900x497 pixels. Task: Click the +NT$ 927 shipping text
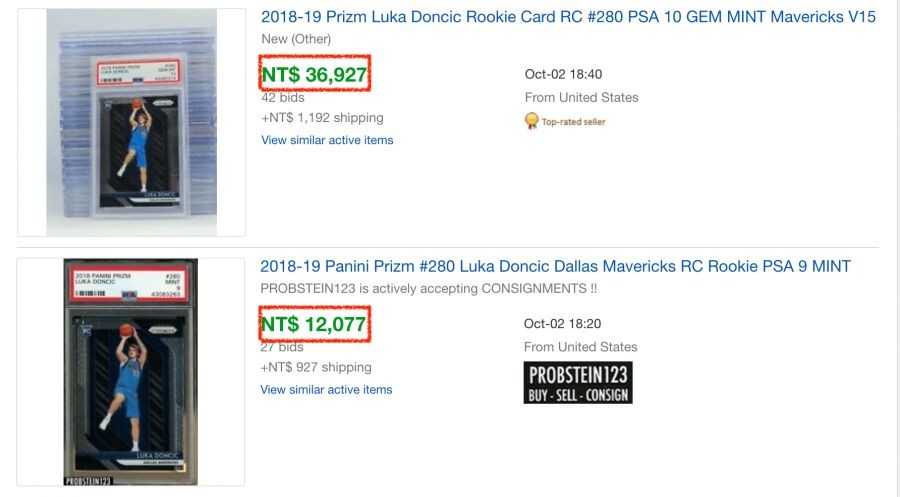point(316,367)
